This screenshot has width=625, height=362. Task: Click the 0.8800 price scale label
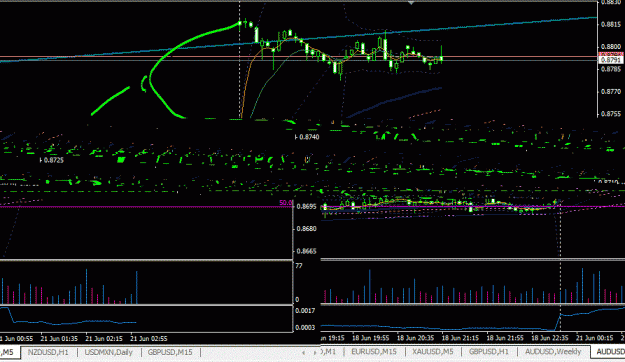tap(611, 47)
